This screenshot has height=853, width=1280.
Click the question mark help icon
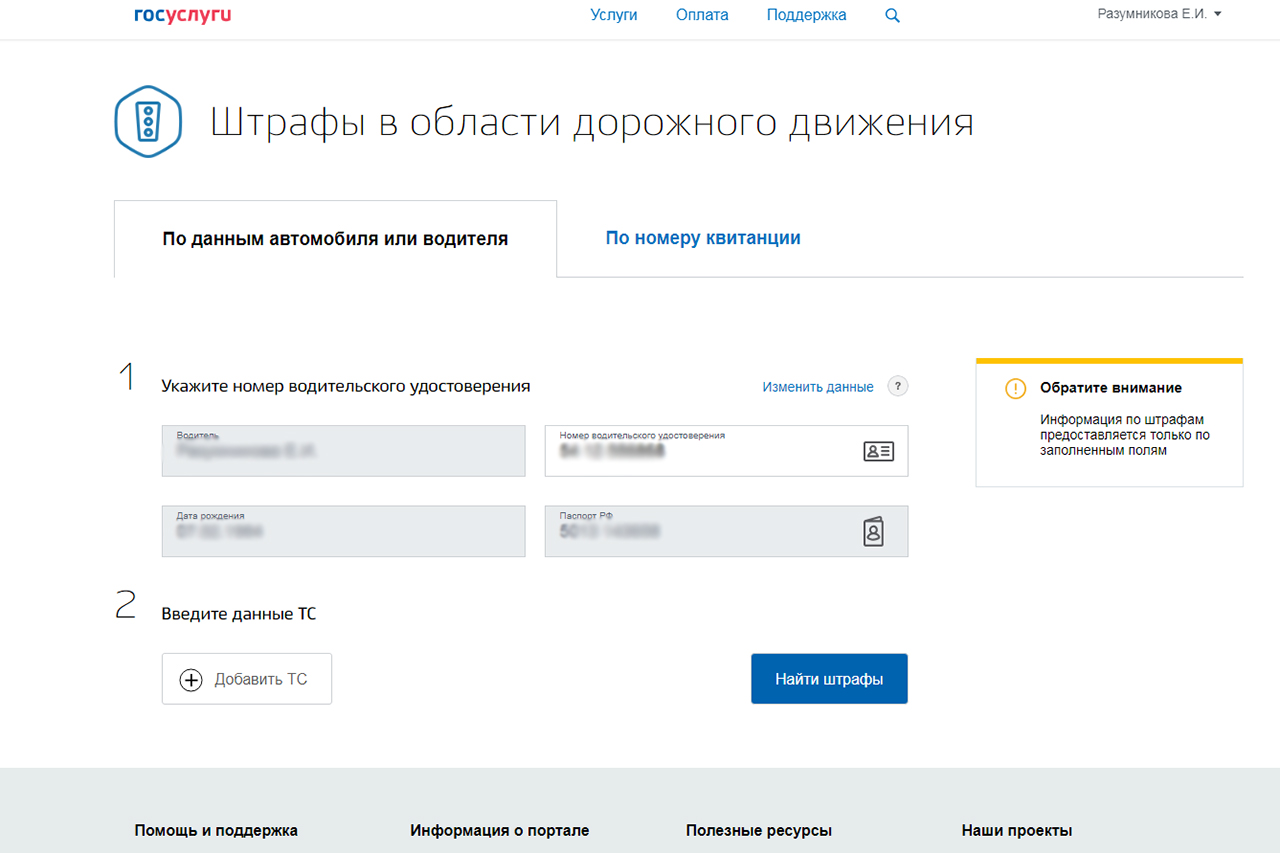(x=898, y=387)
